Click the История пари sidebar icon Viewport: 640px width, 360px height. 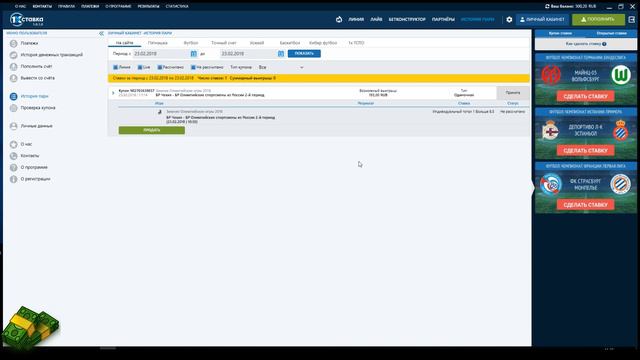pos(13,96)
